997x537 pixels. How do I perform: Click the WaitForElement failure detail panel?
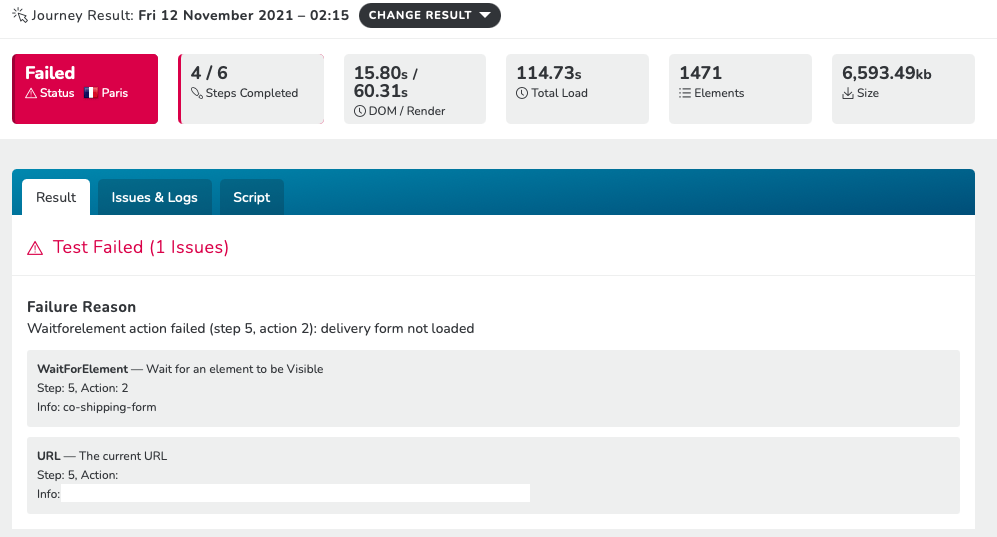(x=493, y=388)
